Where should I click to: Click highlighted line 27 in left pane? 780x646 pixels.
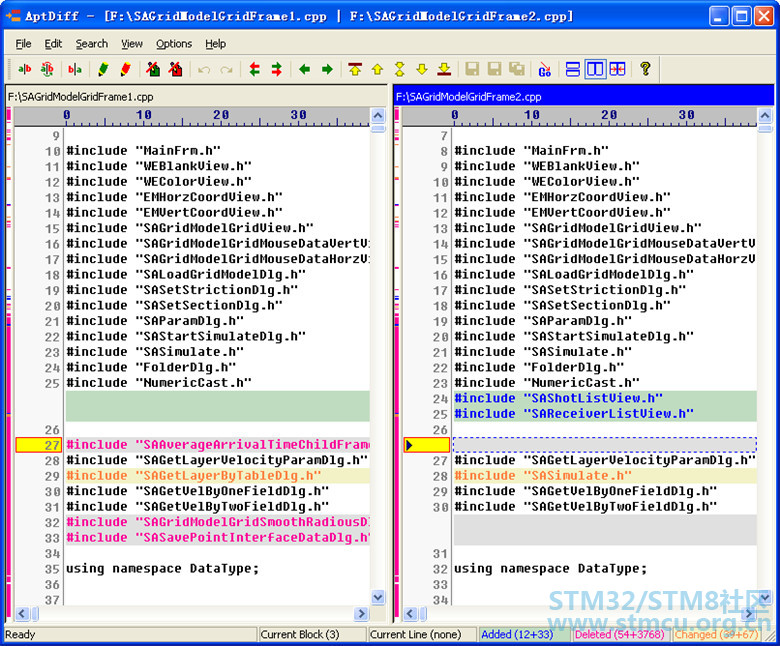pyautogui.click(x=218, y=445)
